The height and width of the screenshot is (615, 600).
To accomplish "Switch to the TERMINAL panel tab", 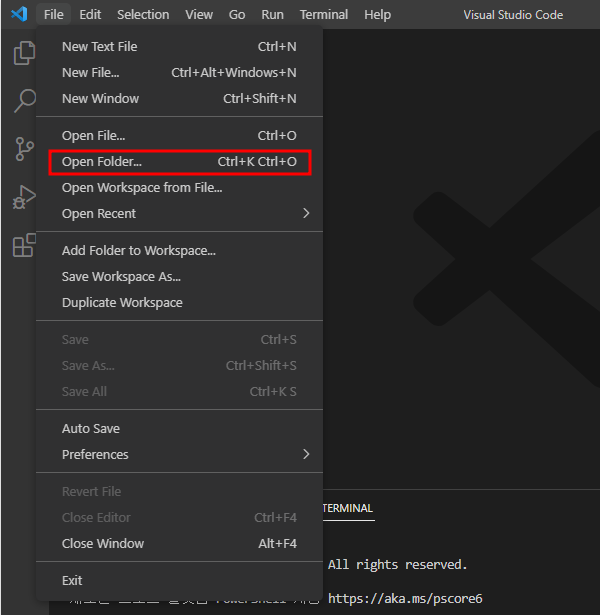I will 348,508.
